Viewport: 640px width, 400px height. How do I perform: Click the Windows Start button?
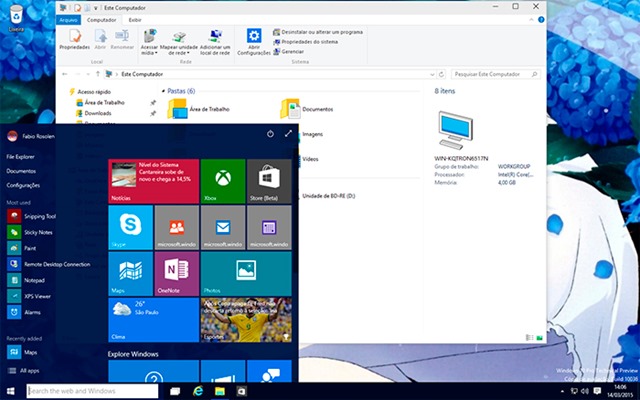(11, 391)
